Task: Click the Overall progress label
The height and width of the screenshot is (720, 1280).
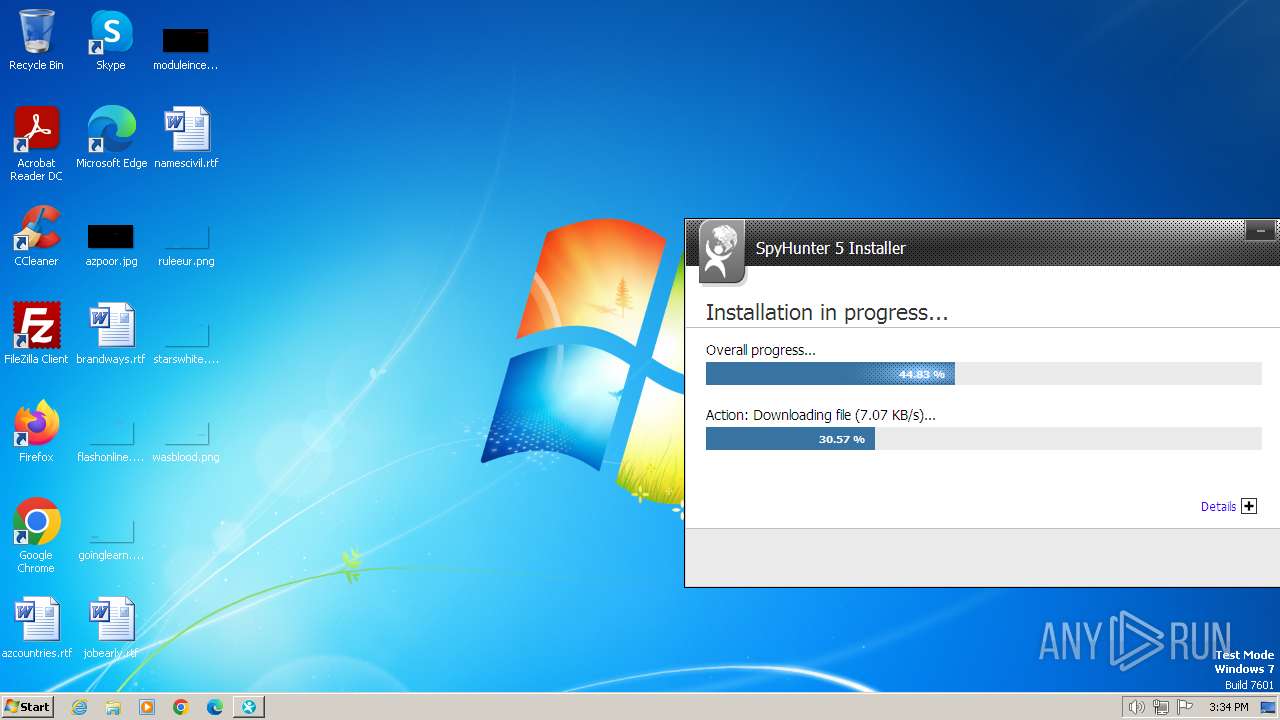Action: click(761, 350)
